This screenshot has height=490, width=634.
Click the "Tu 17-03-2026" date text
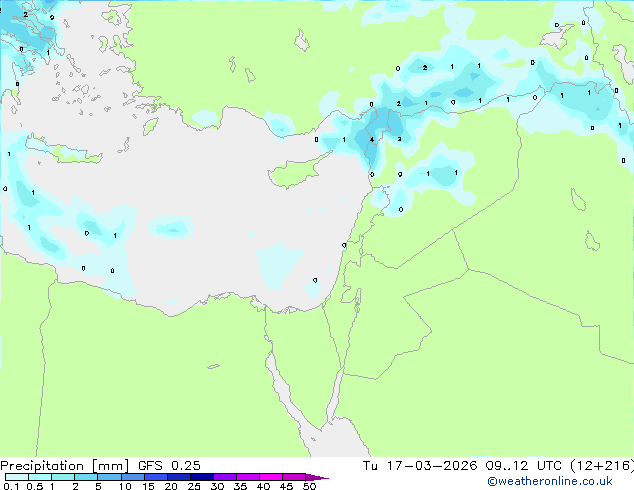coord(420,466)
